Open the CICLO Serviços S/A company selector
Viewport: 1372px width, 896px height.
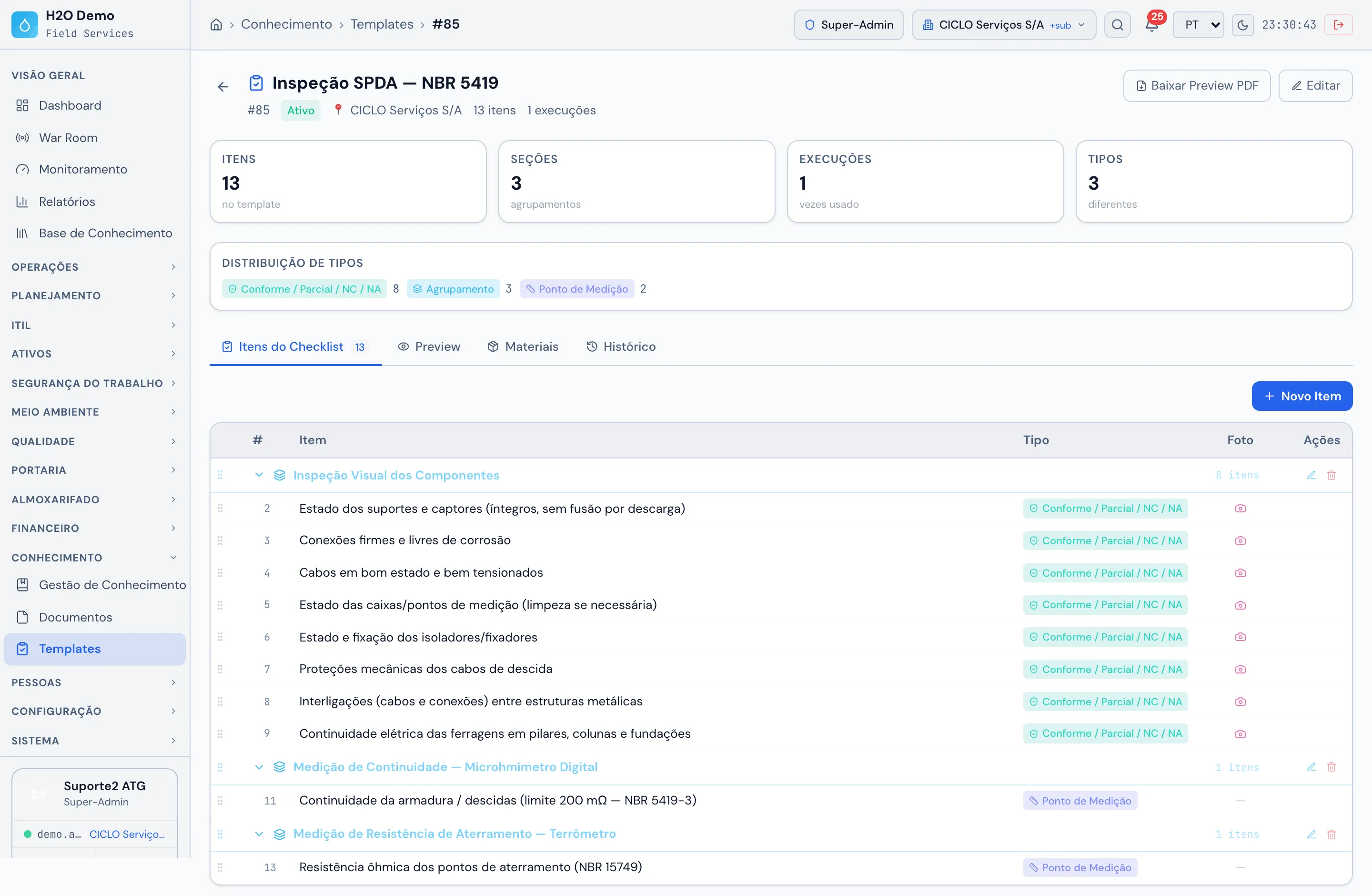click(x=1004, y=25)
